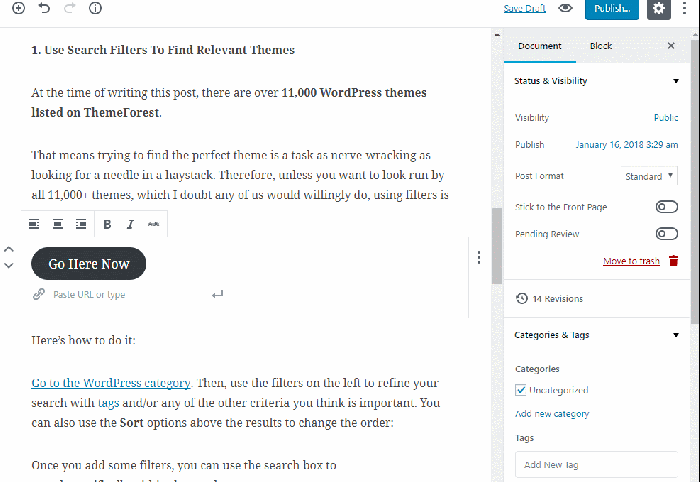Open the content structure info icon
The width and height of the screenshot is (700, 482).
[x=95, y=8]
